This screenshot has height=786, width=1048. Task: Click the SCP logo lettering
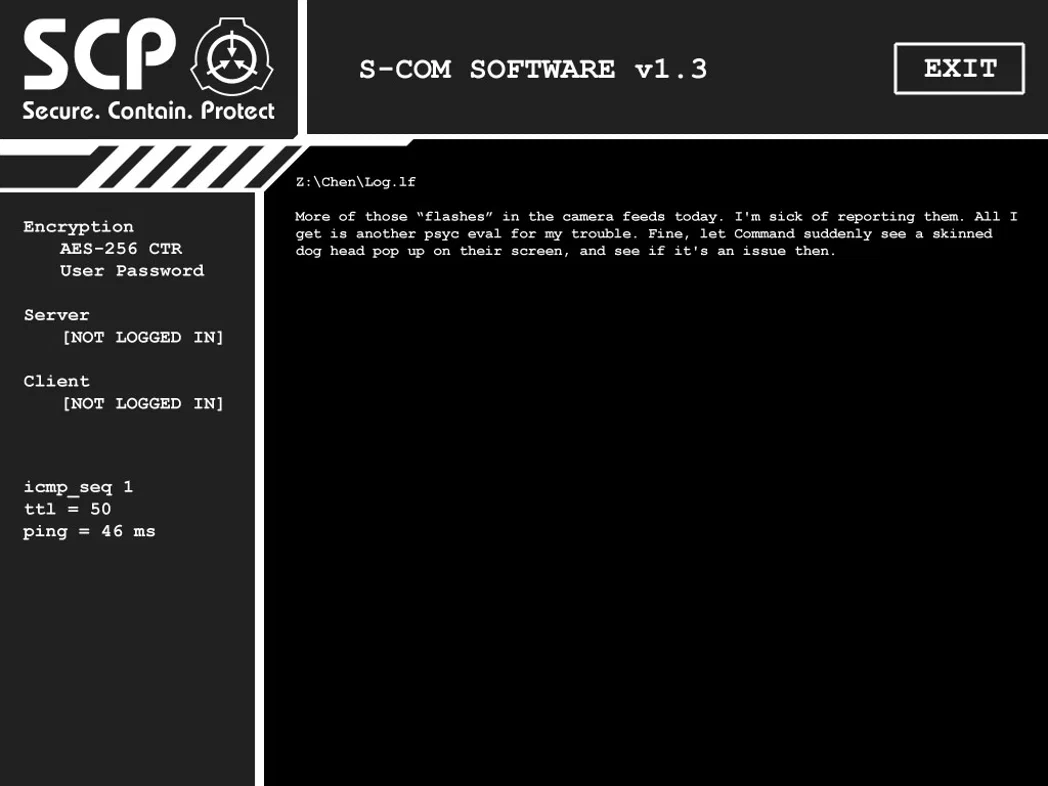(100, 55)
